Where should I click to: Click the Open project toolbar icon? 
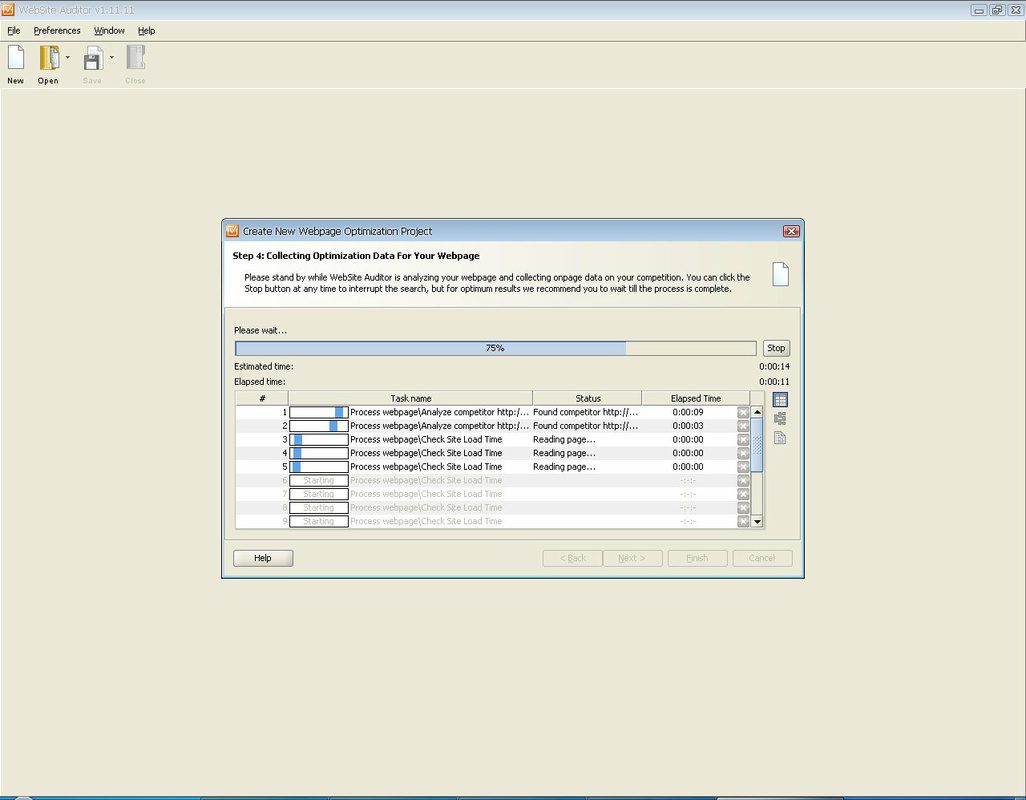pyautogui.click(x=49, y=58)
